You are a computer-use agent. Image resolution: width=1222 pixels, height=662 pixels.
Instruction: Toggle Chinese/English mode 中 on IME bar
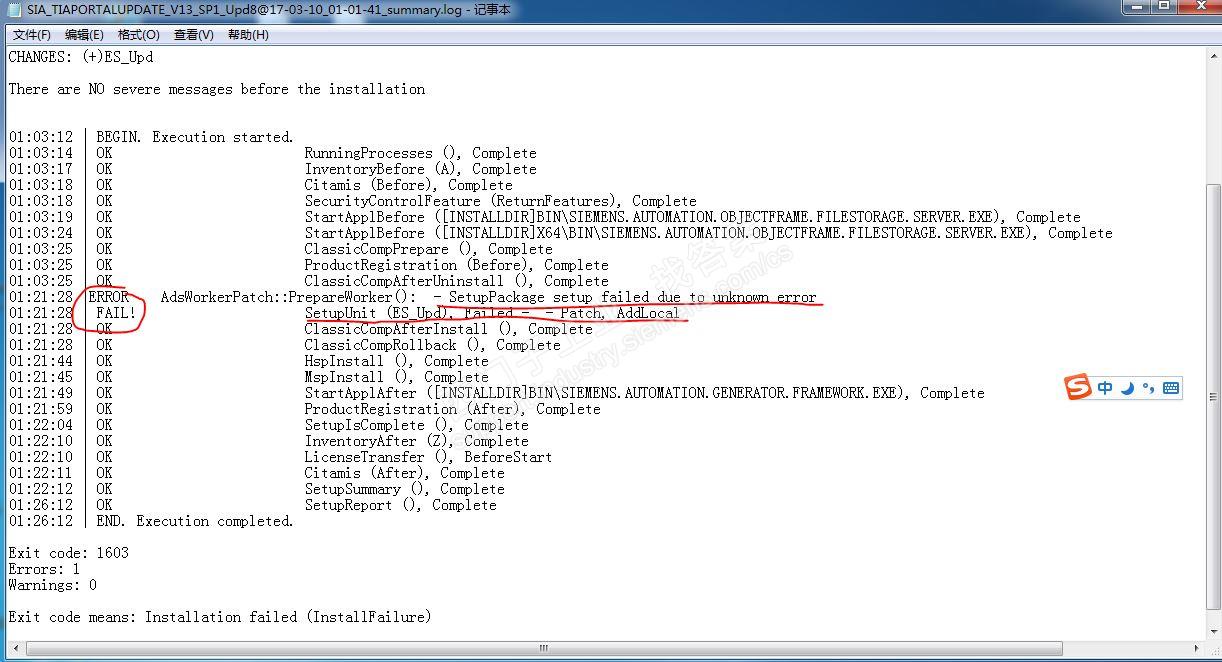click(x=1105, y=388)
